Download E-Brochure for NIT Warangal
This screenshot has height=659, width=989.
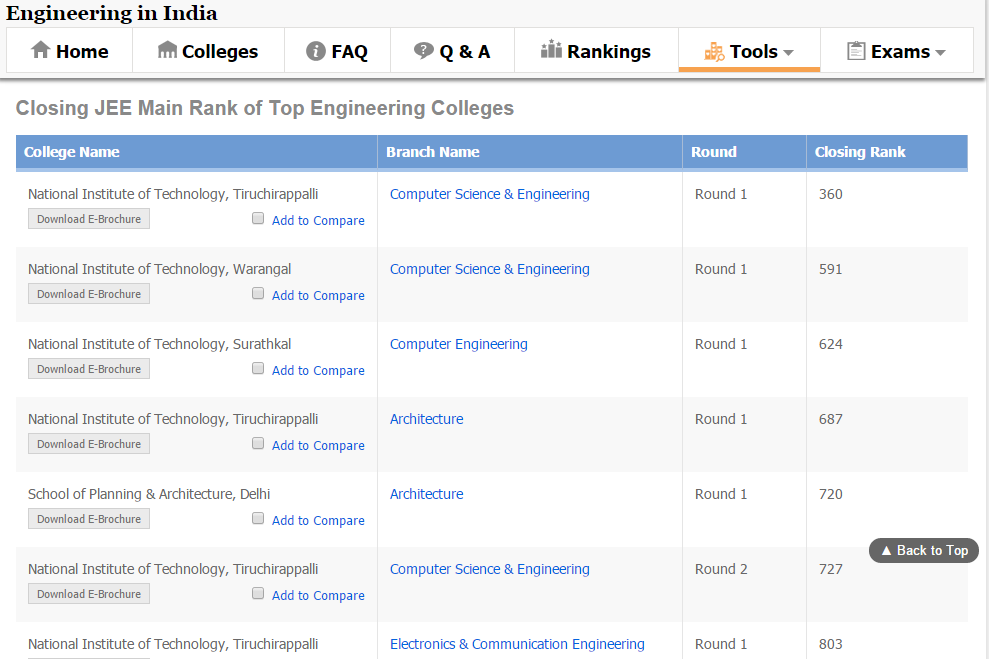point(89,294)
